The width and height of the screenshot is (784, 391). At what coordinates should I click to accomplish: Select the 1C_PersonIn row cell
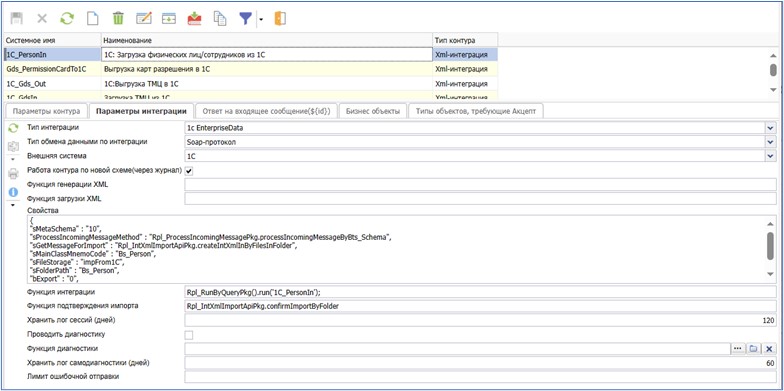click(x=52, y=55)
